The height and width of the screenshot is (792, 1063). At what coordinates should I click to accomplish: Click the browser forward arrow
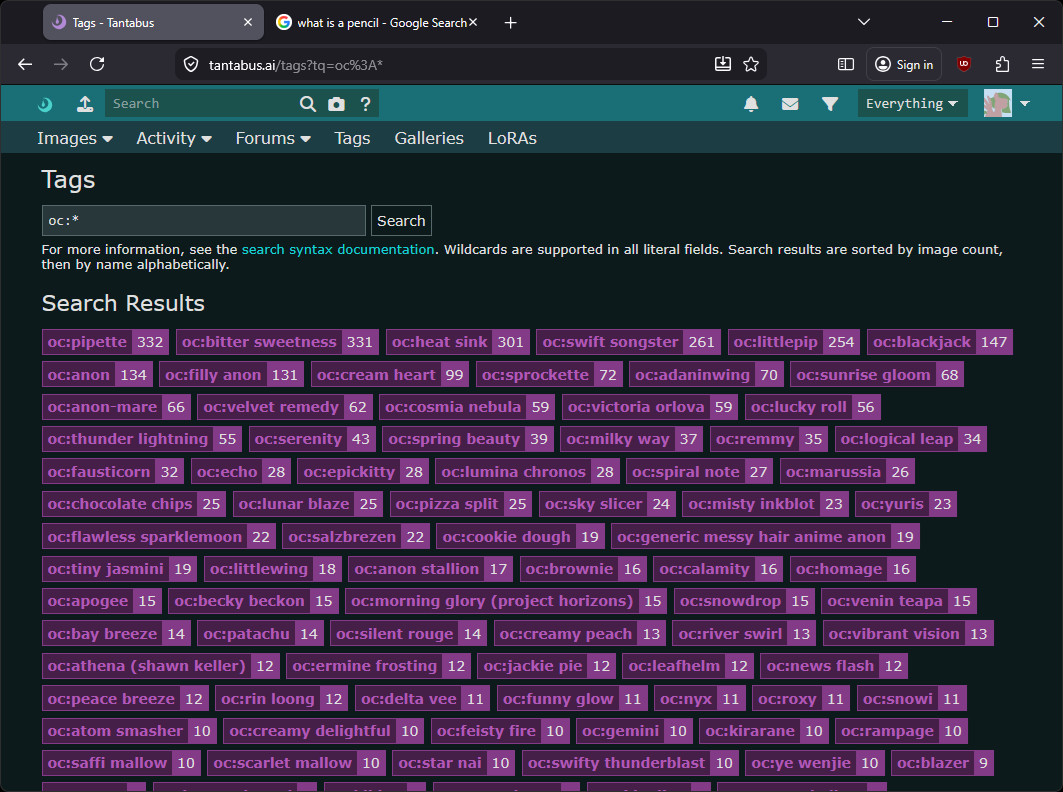(61, 64)
